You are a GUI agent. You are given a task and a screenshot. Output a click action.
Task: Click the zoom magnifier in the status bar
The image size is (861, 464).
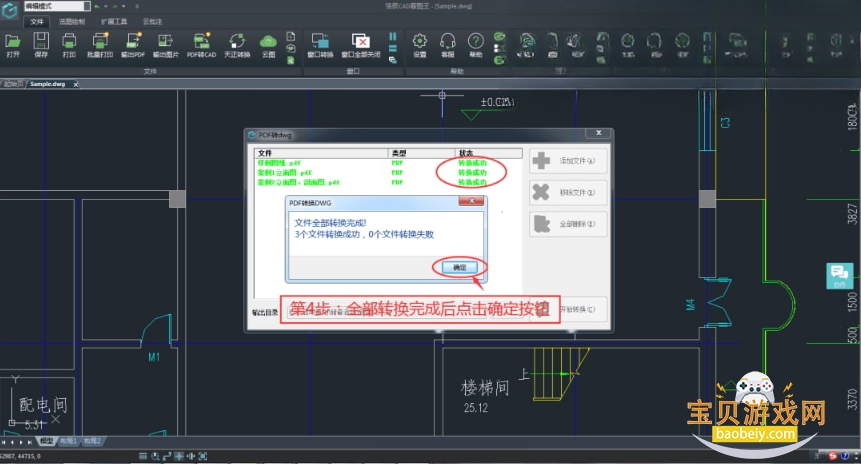[155, 456]
